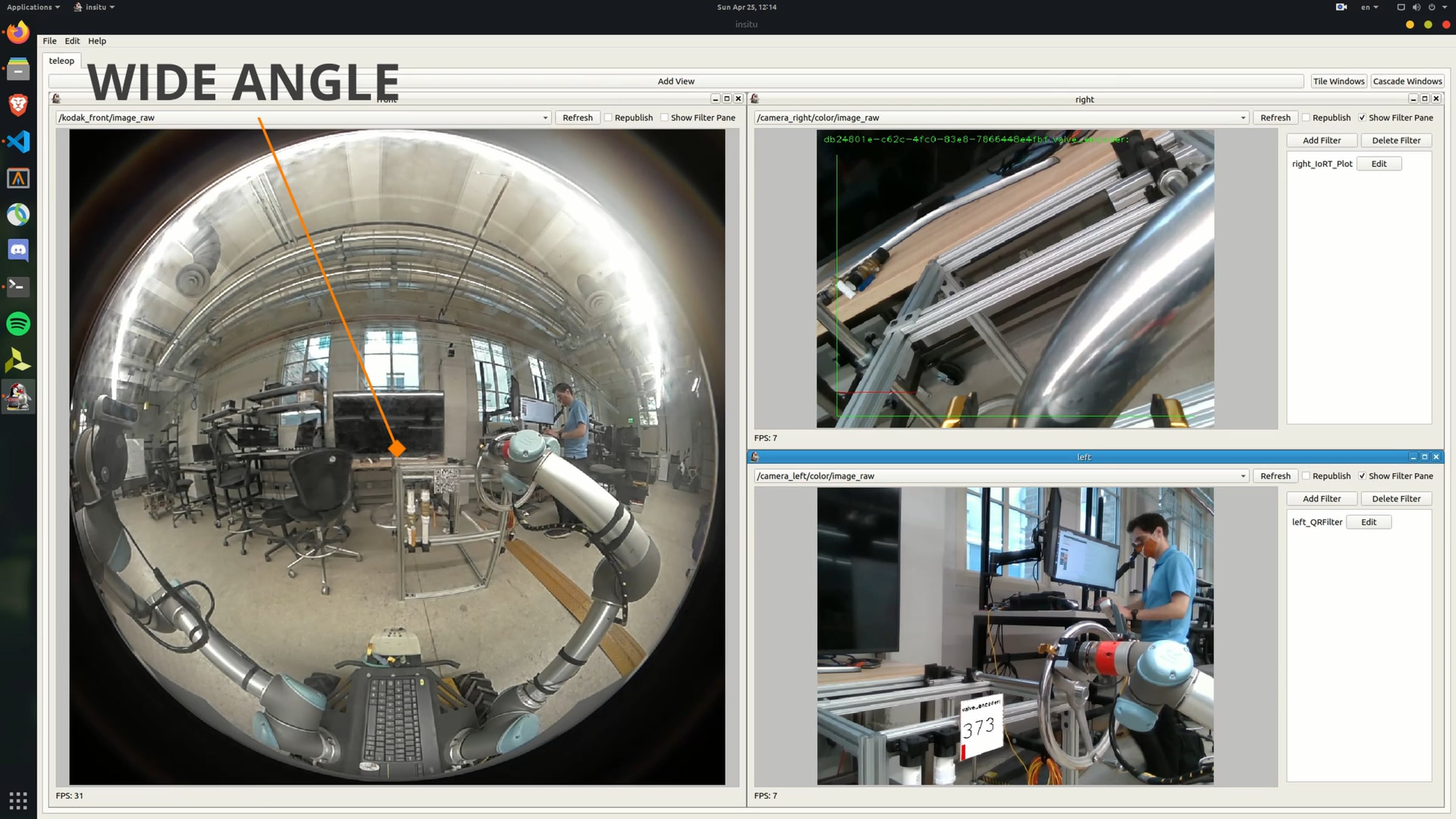Show applications grid at dock bottom
Screen dimensions: 1456x819
[x=18, y=801]
